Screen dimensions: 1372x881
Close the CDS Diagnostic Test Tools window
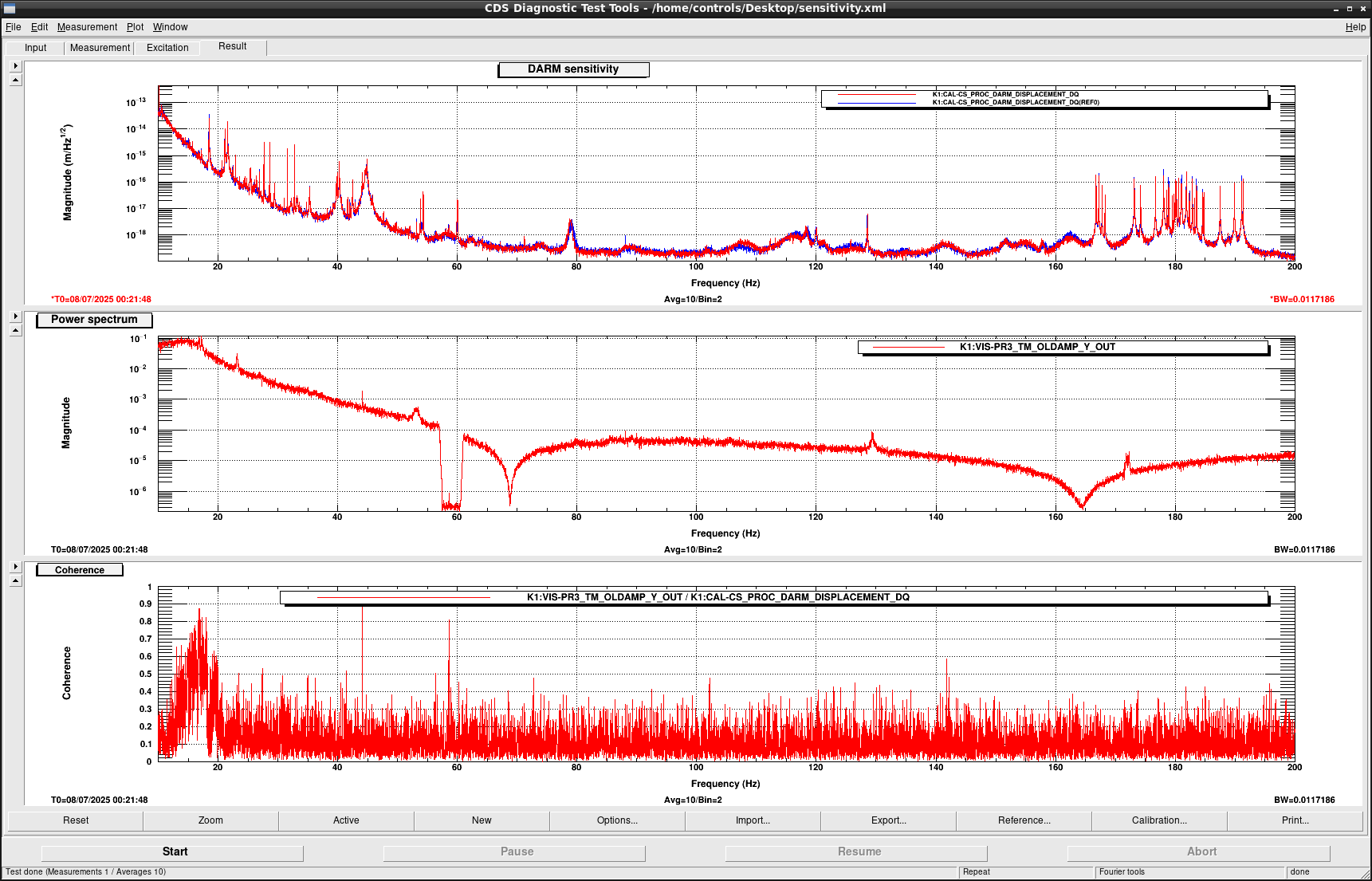pyautogui.click(x=1362, y=9)
